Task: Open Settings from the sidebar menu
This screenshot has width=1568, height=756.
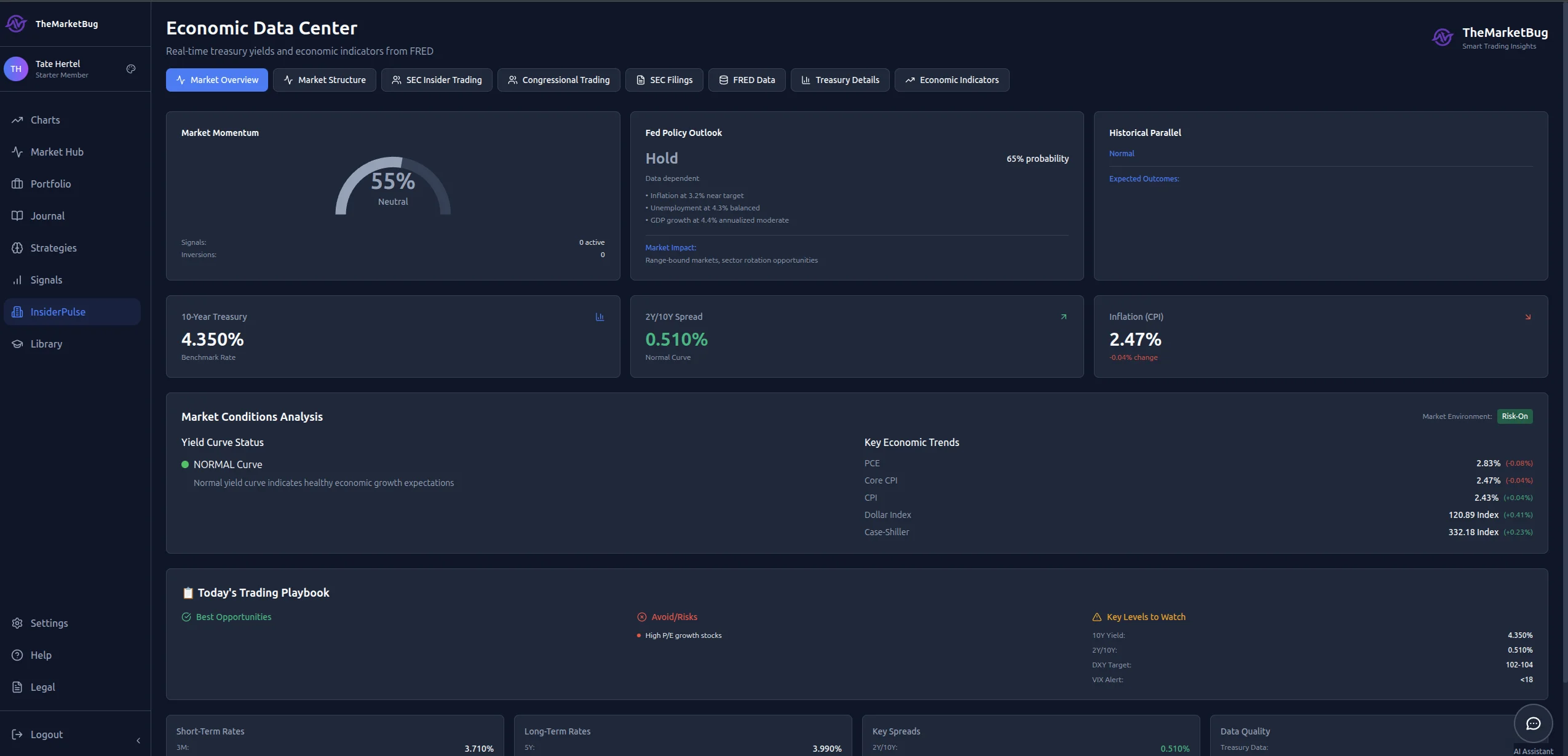Action: 49,623
